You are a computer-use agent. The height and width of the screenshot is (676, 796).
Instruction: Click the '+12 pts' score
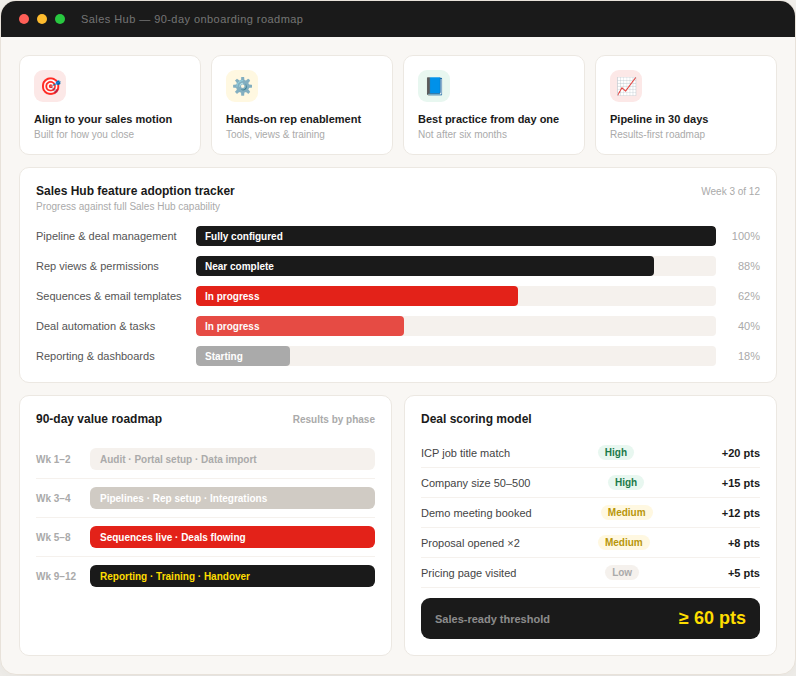point(741,513)
